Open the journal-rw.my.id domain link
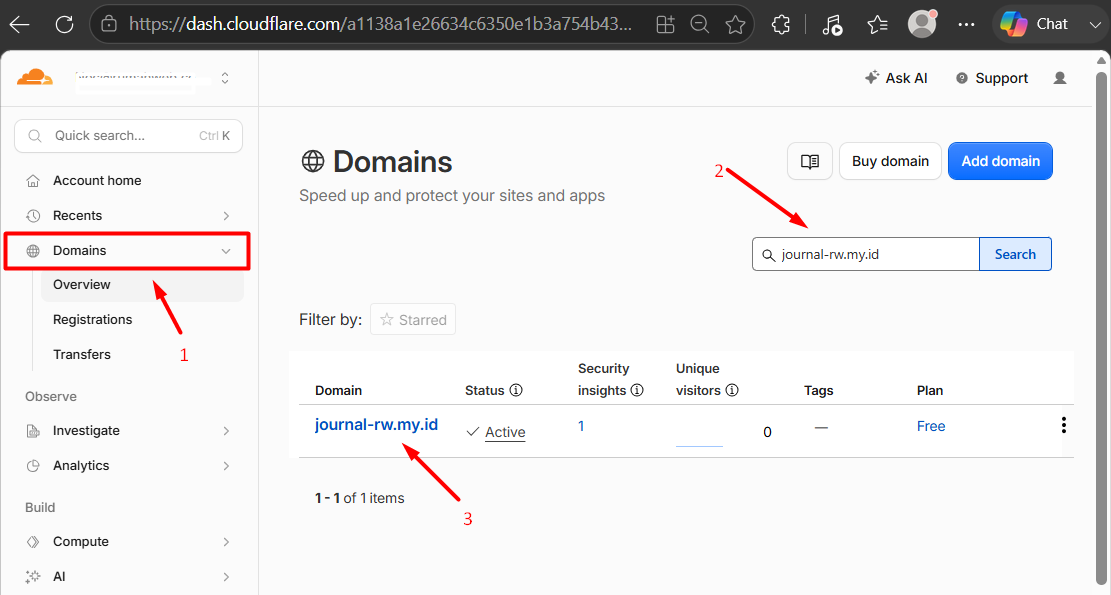Screen dimensions: 1111x595 376,425
